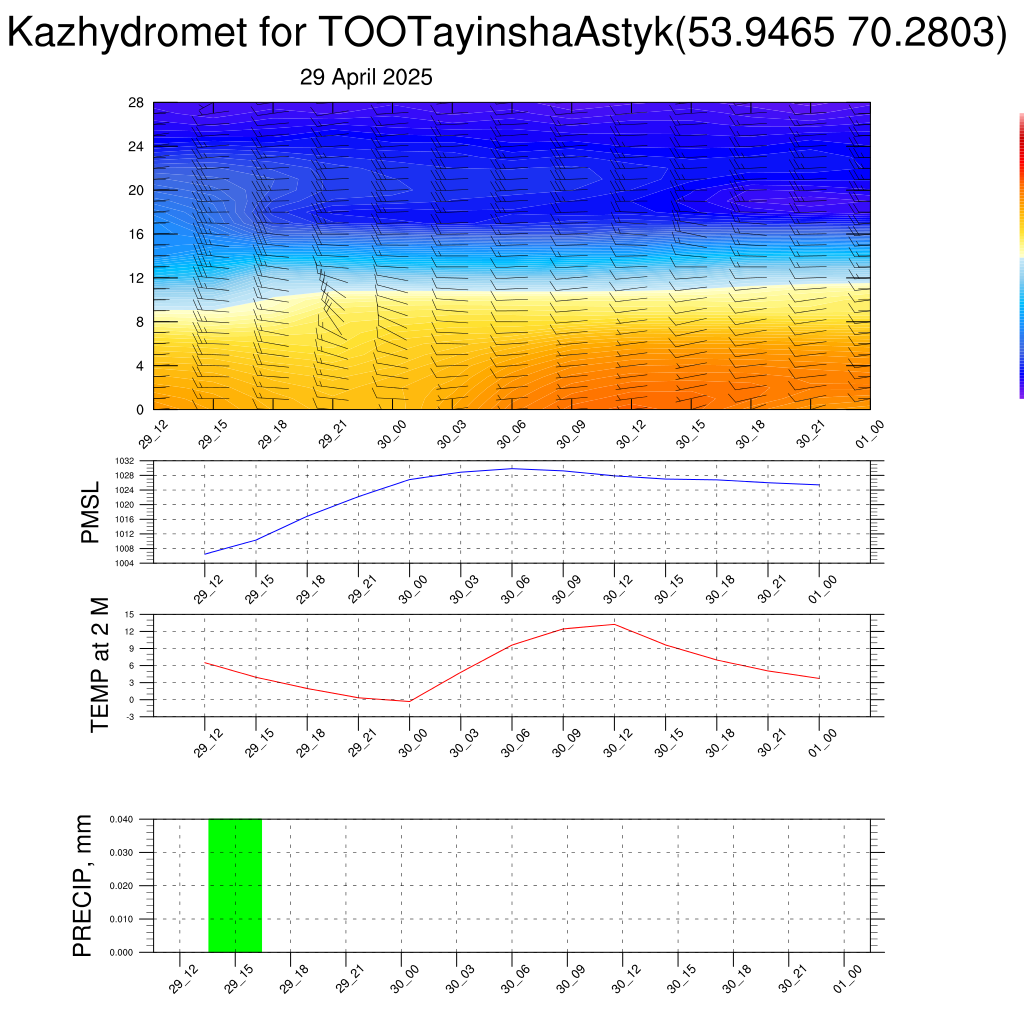Click the PMSL axis label
The height and width of the screenshot is (1024, 1024).
pos(90,512)
